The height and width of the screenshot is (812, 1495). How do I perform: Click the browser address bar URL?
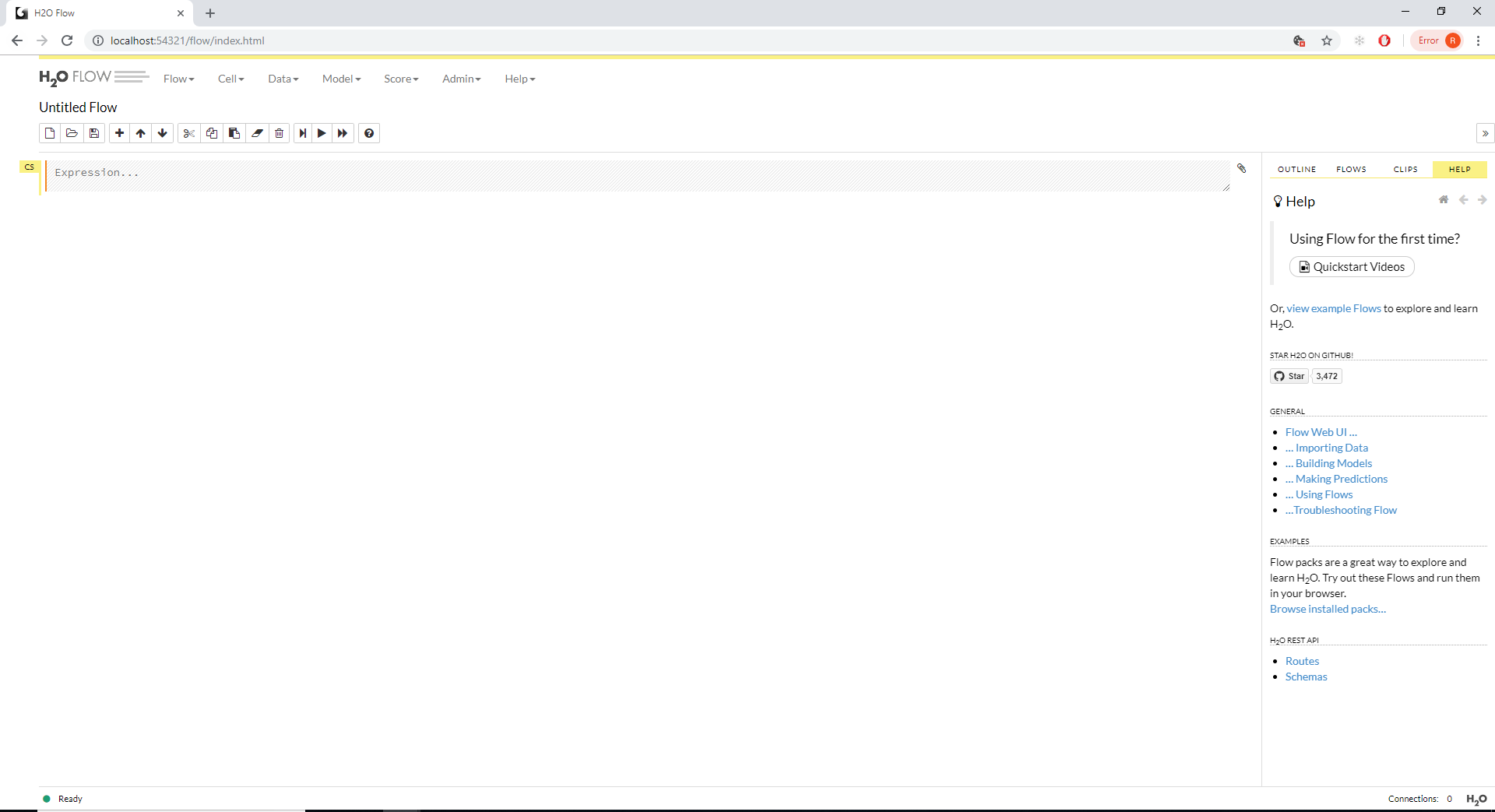point(188,40)
